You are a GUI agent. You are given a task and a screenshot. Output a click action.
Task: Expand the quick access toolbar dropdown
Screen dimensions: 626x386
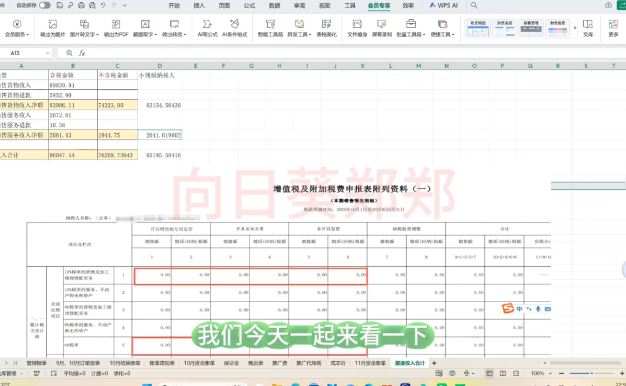tap(125, 5)
